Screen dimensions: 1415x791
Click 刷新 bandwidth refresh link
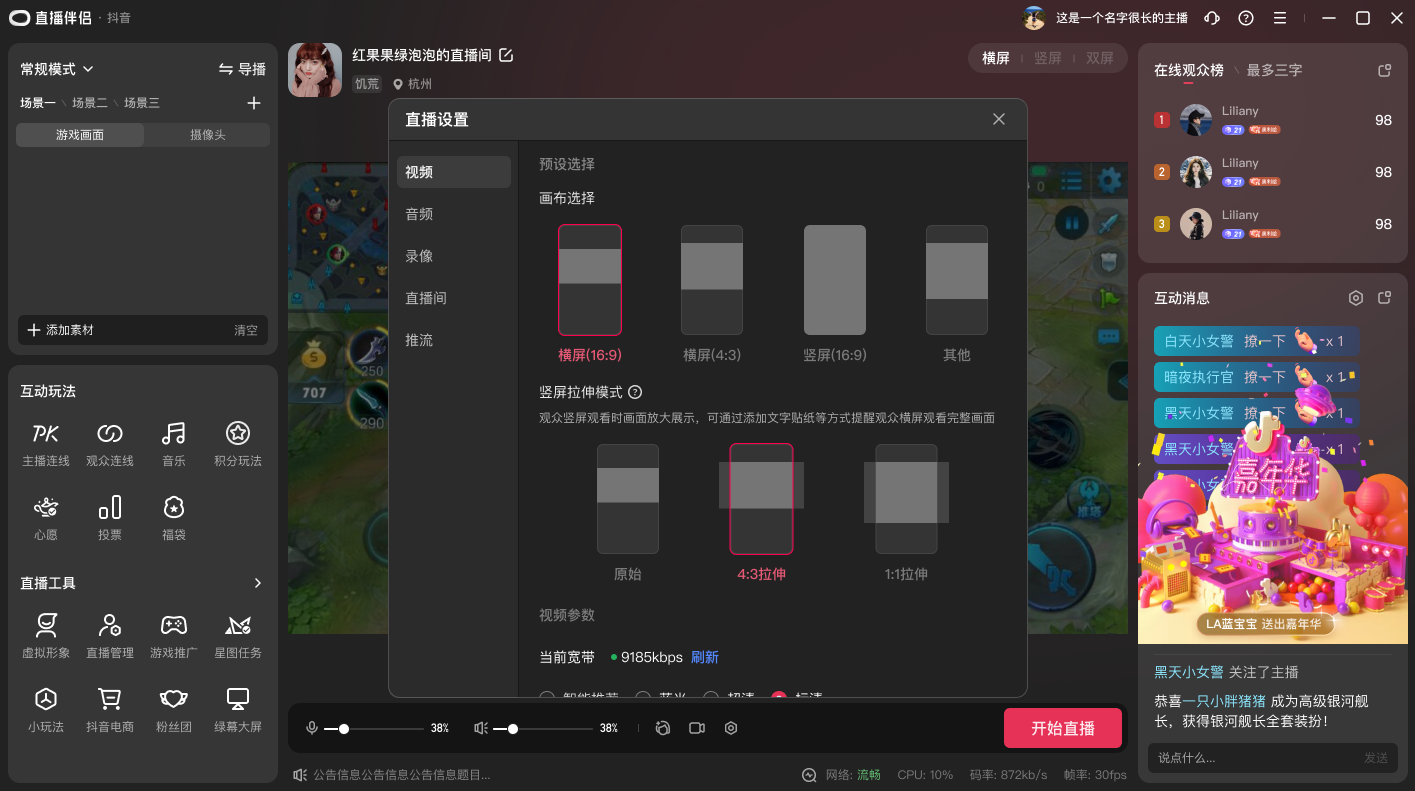[x=705, y=657]
